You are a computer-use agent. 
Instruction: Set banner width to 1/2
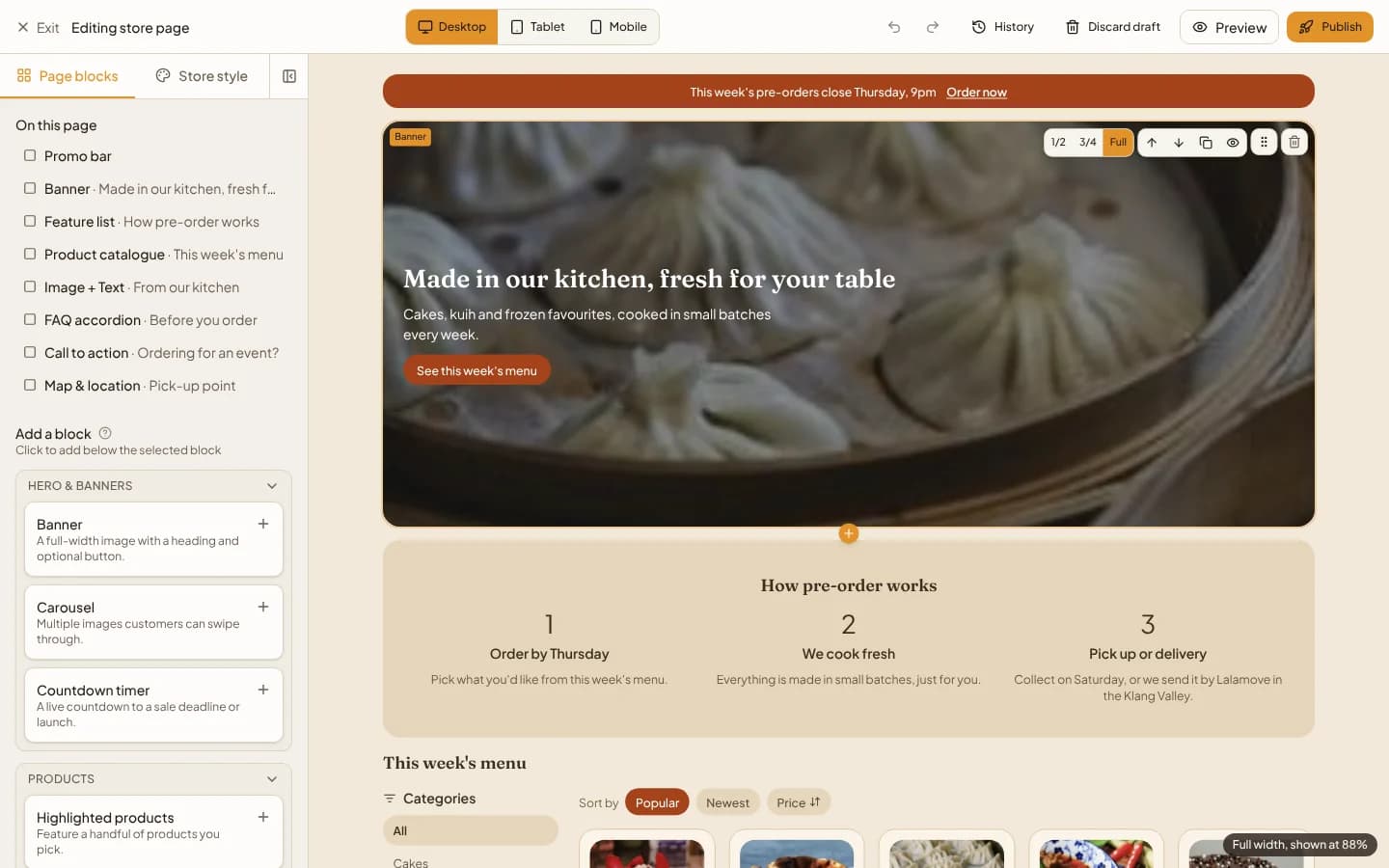coord(1058,143)
